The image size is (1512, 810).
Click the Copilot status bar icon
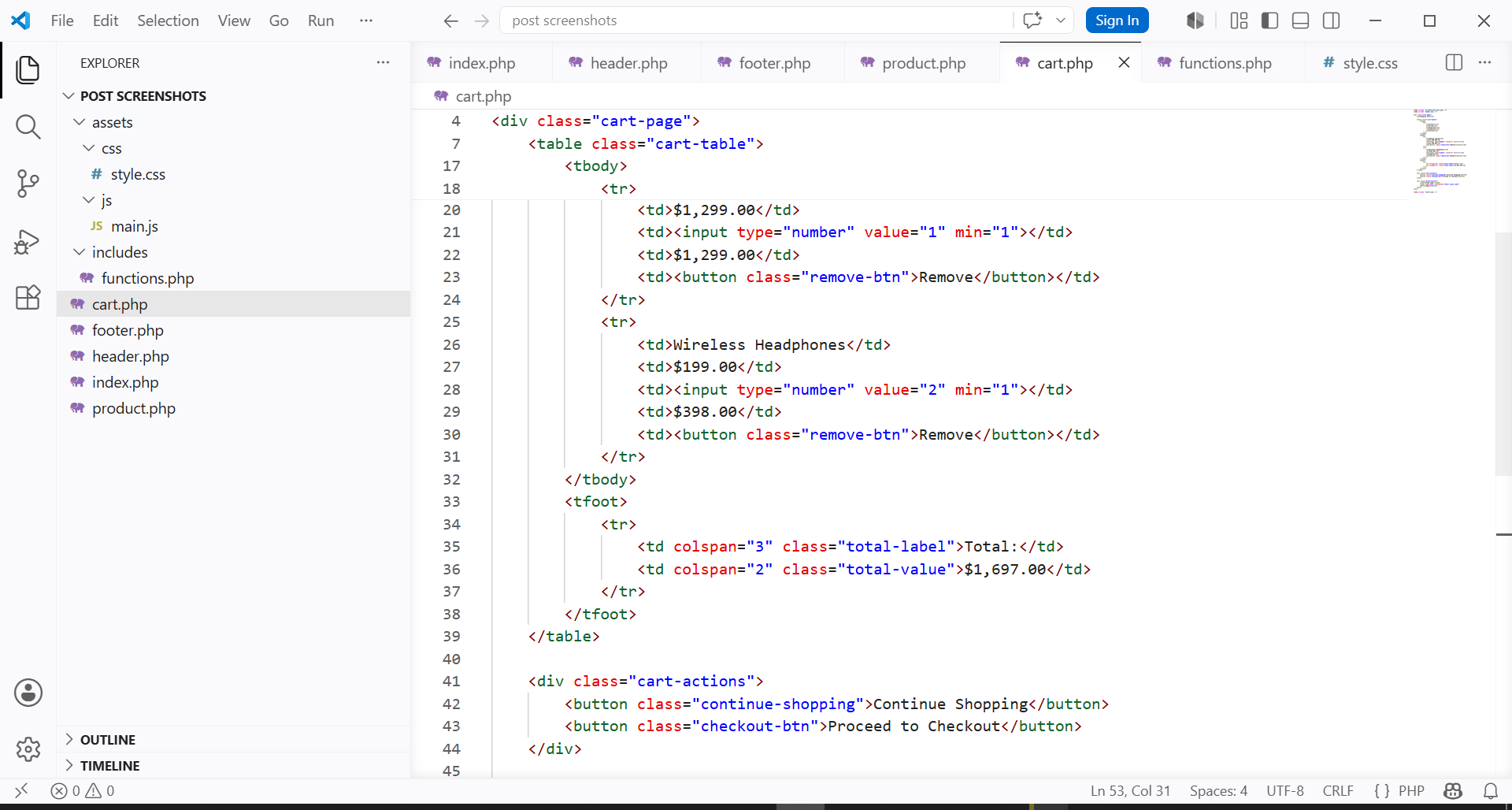pyautogui.click(x=1453, y=790)
